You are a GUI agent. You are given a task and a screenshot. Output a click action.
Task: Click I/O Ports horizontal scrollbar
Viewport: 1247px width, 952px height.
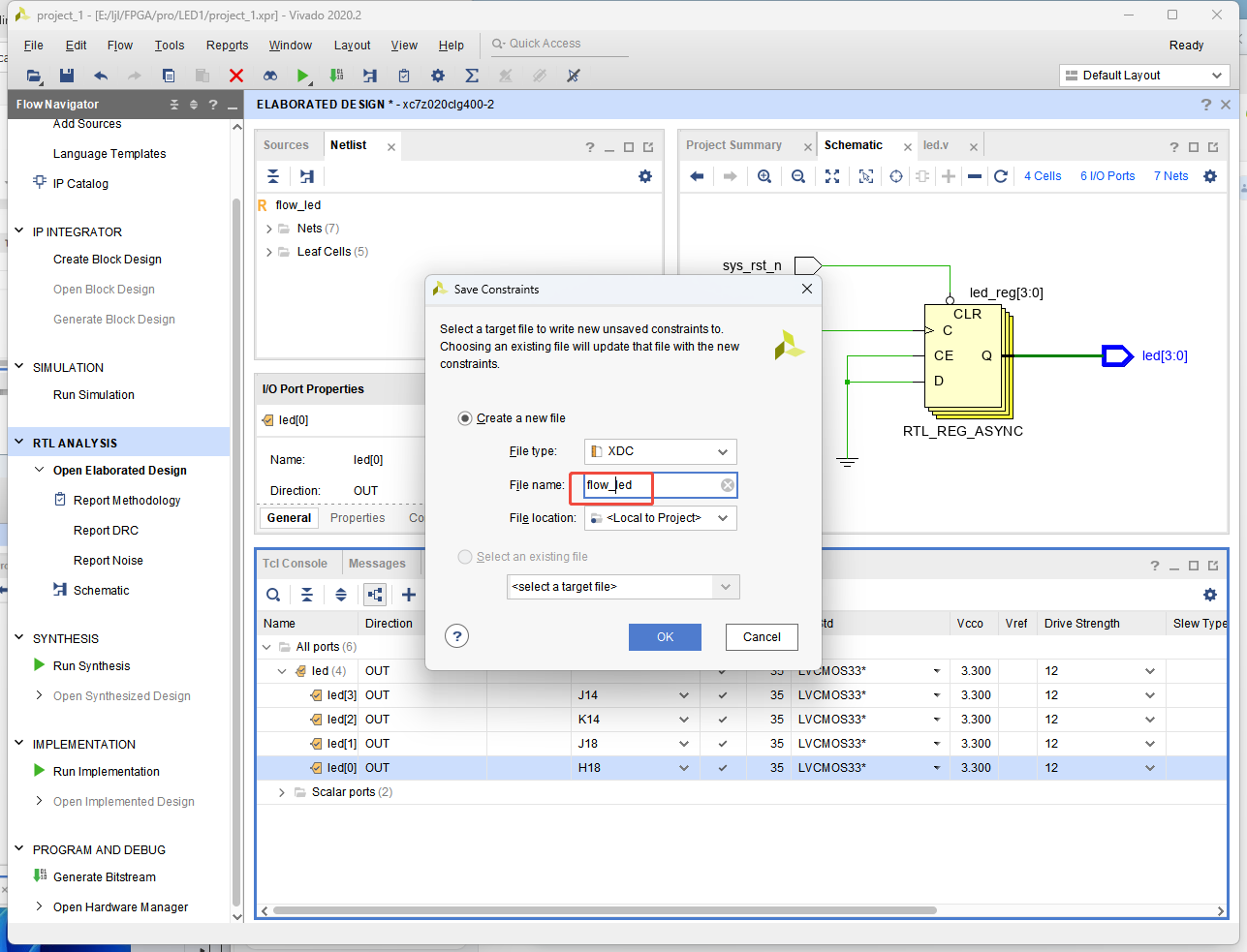tap(605, 910)
